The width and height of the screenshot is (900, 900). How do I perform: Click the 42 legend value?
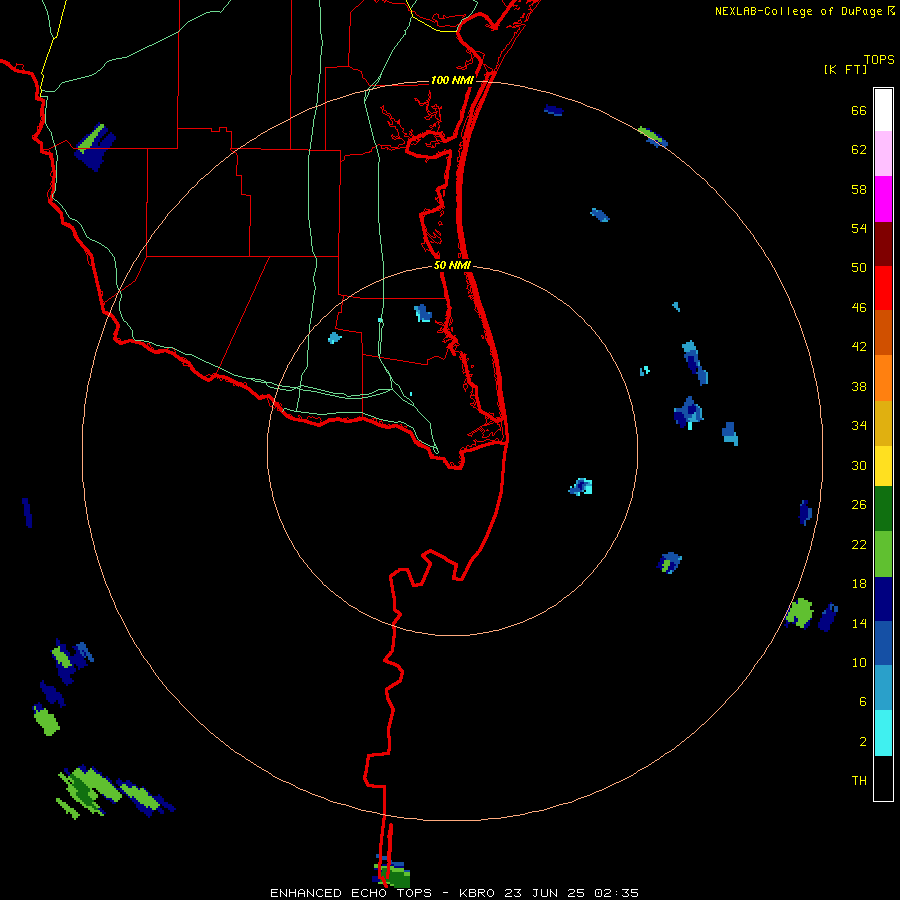[859, 347]
